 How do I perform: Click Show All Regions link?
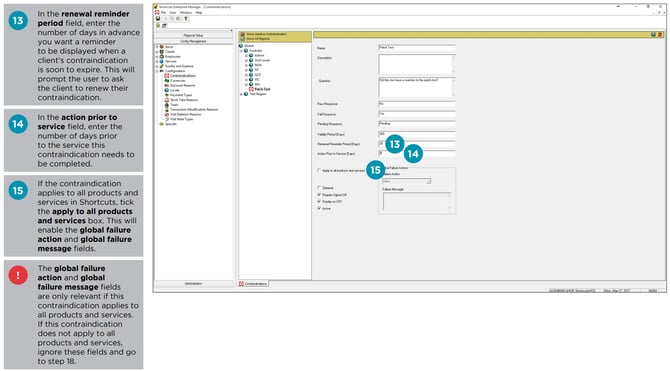point(258,38)
